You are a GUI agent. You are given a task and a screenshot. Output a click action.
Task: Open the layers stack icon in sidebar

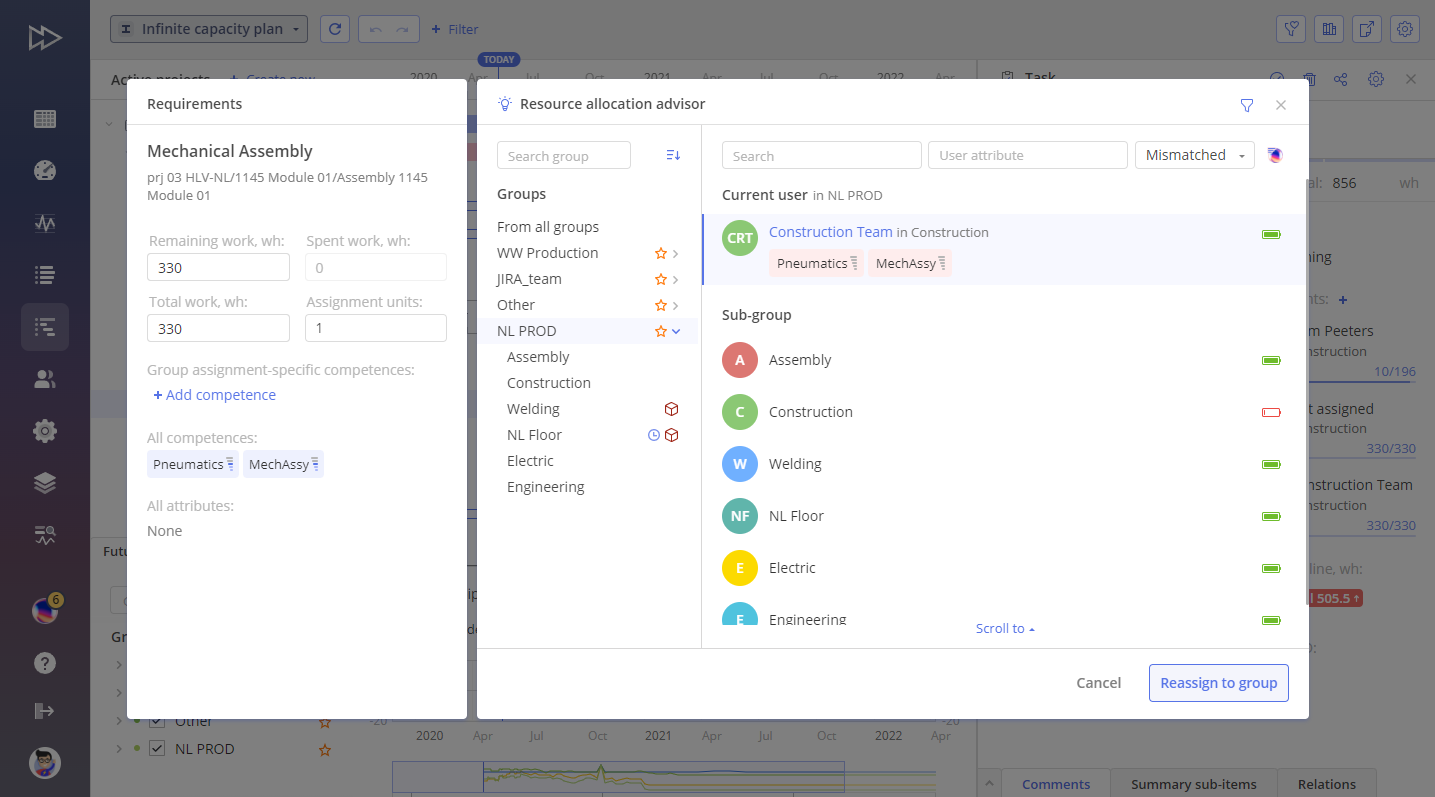point(45,483)
